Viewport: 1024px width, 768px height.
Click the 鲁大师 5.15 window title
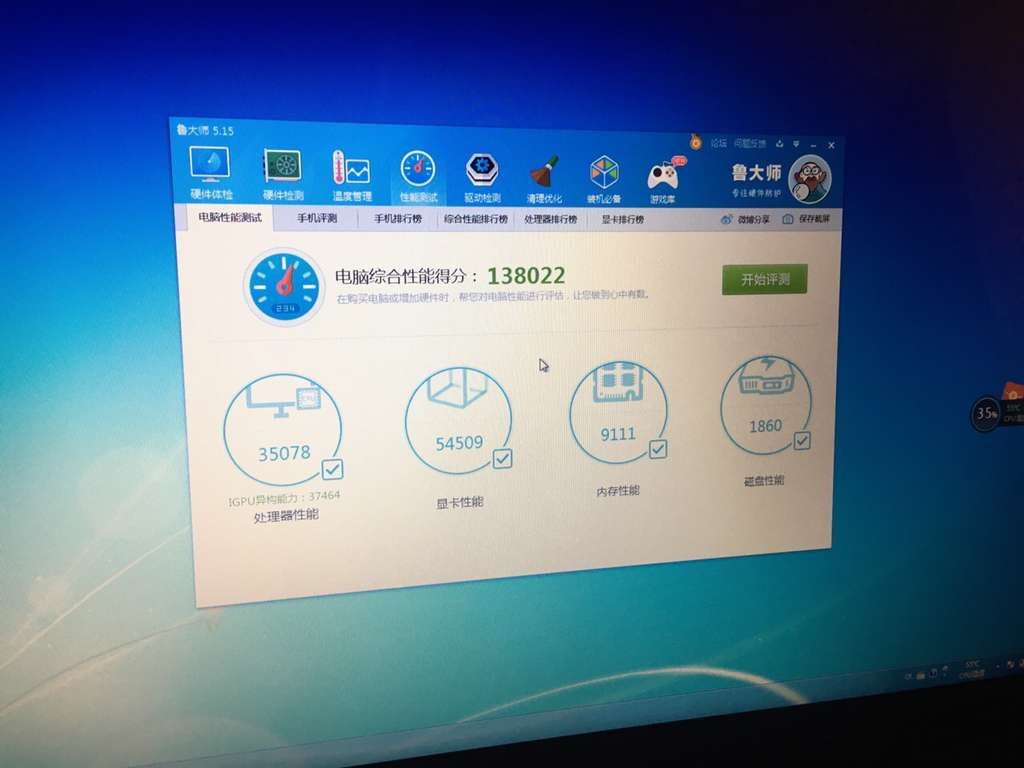point(205,130)
